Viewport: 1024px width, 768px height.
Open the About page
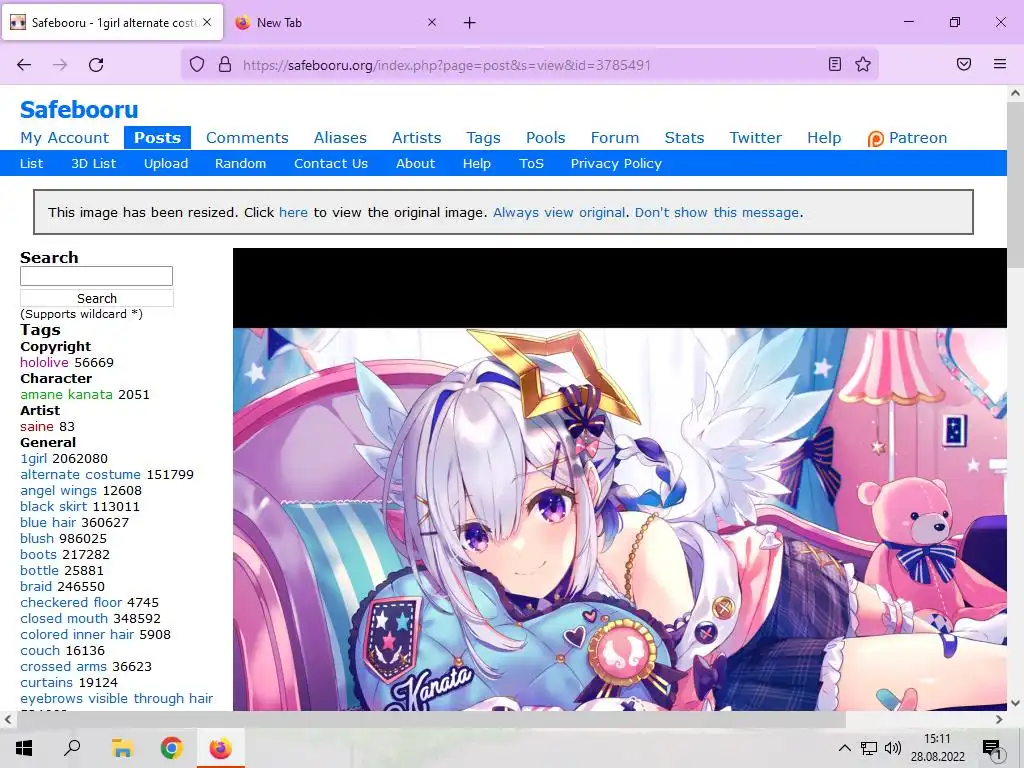coord(415,164)
